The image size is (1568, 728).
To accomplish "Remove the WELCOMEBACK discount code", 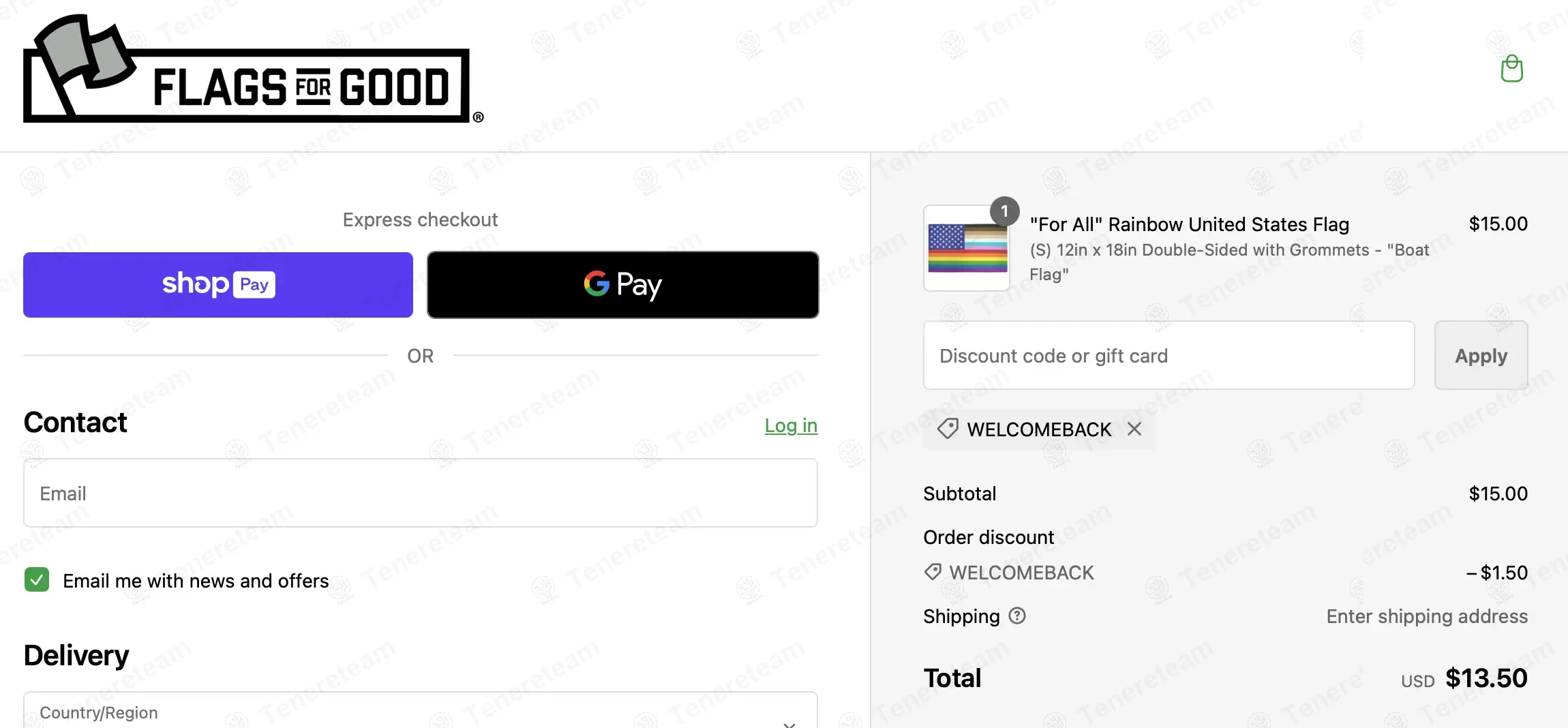I will (1134, 429).
